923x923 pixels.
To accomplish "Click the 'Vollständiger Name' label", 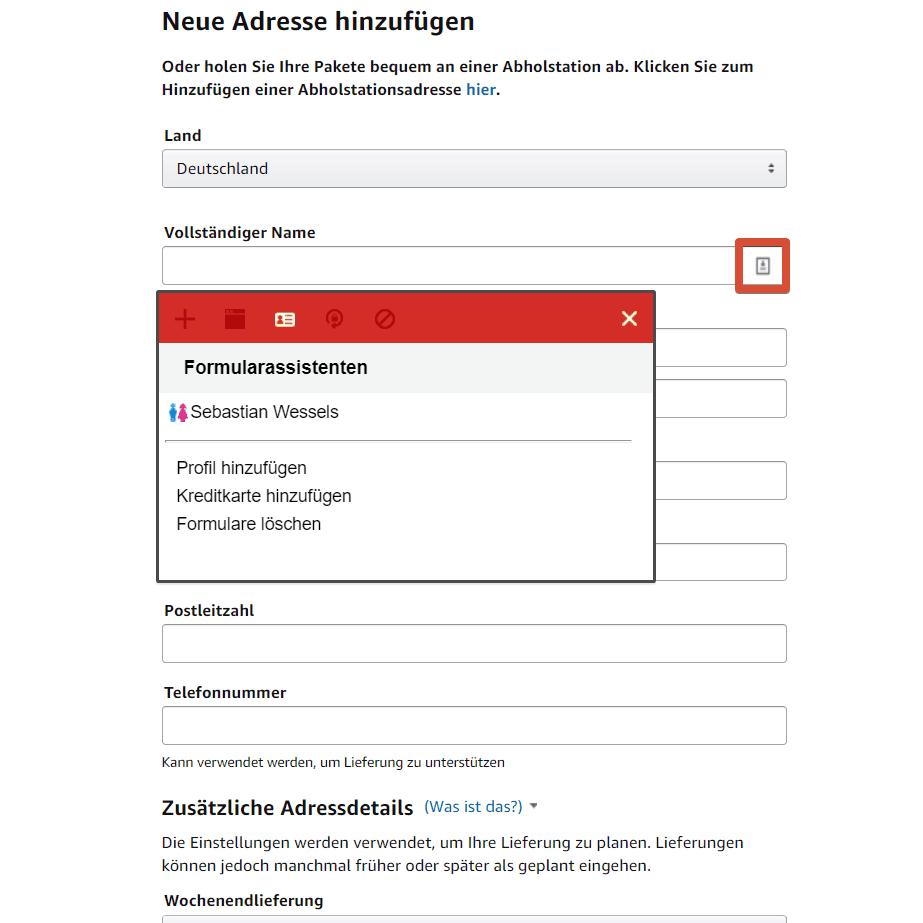I will click(x=240, y=233).
